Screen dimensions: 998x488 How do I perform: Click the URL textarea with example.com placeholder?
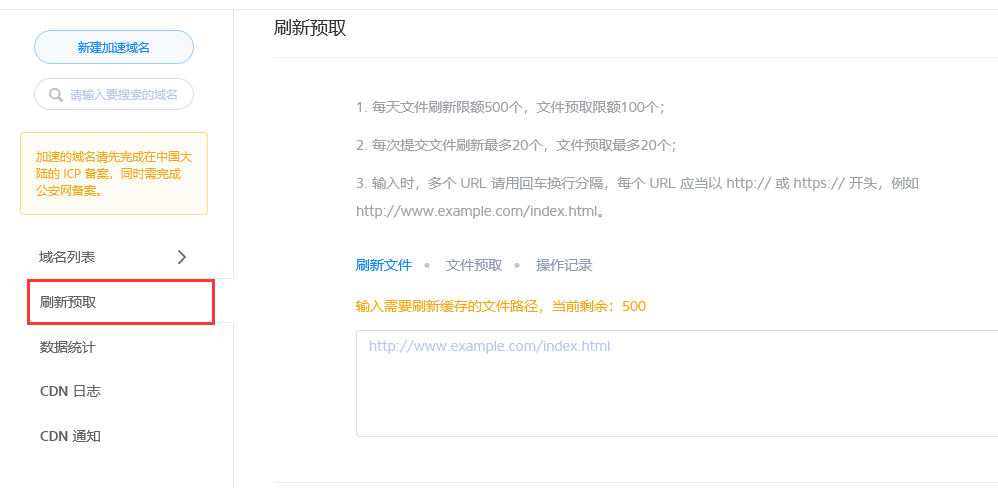pos(677,383)
